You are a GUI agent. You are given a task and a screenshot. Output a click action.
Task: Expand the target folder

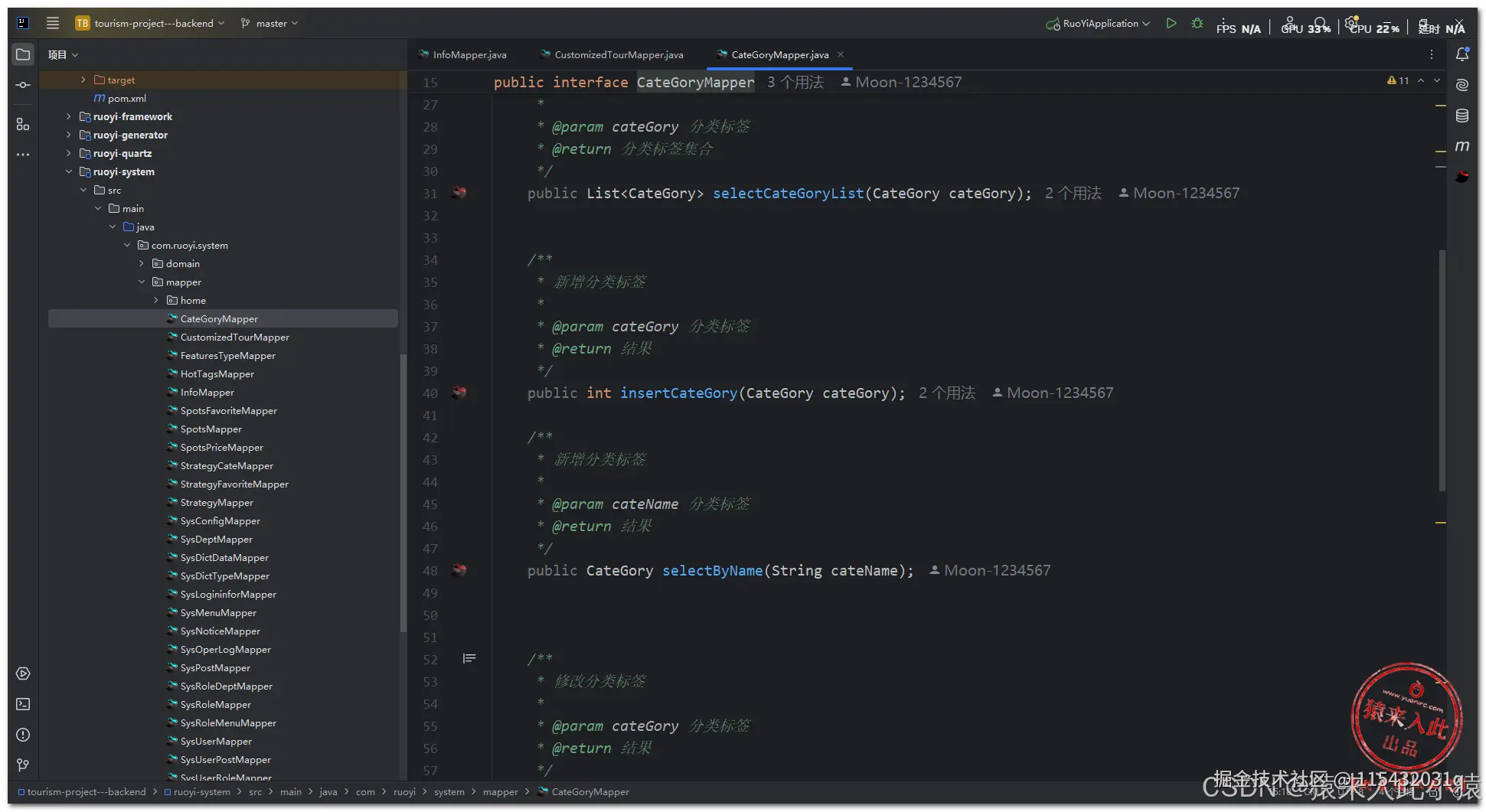point(83,80)
